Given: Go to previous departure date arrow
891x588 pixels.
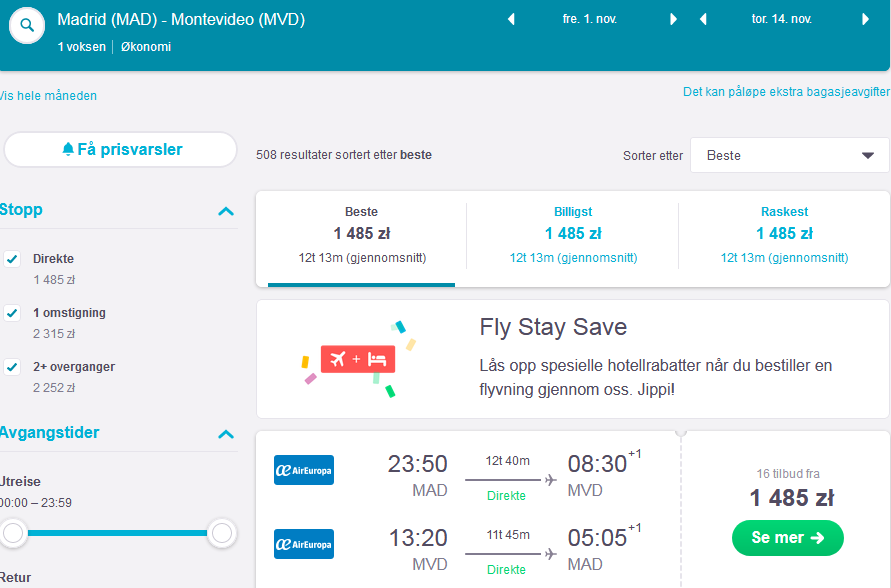Looking at the screenshot, I should (x=511, y=19).
